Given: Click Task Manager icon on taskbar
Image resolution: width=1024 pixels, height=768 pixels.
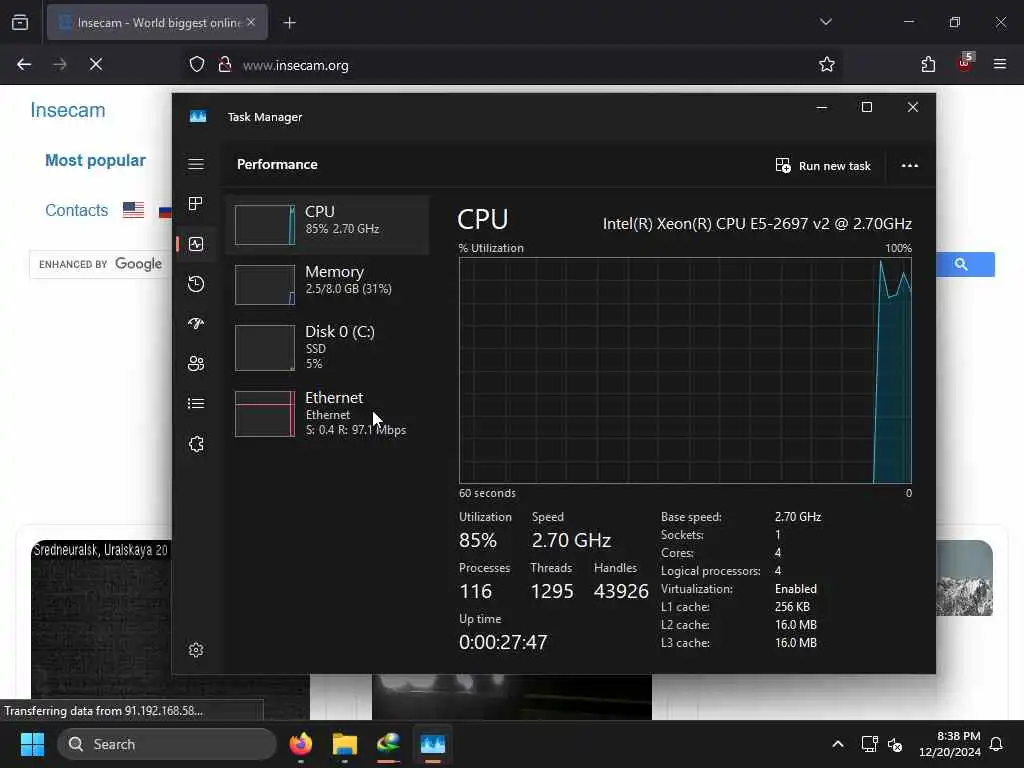Looking at the screenshot, I should pyautogui.click(x=432, y=744).
